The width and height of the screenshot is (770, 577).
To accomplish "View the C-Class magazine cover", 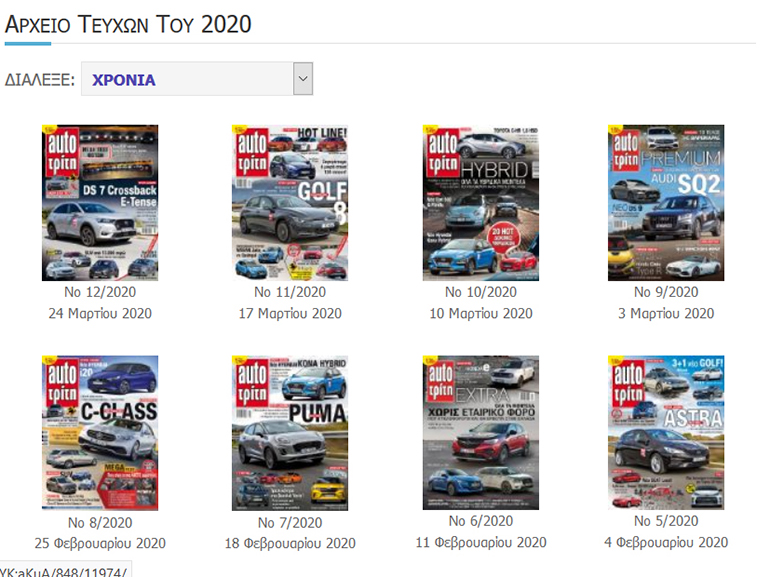I will [x=100, y=432].
